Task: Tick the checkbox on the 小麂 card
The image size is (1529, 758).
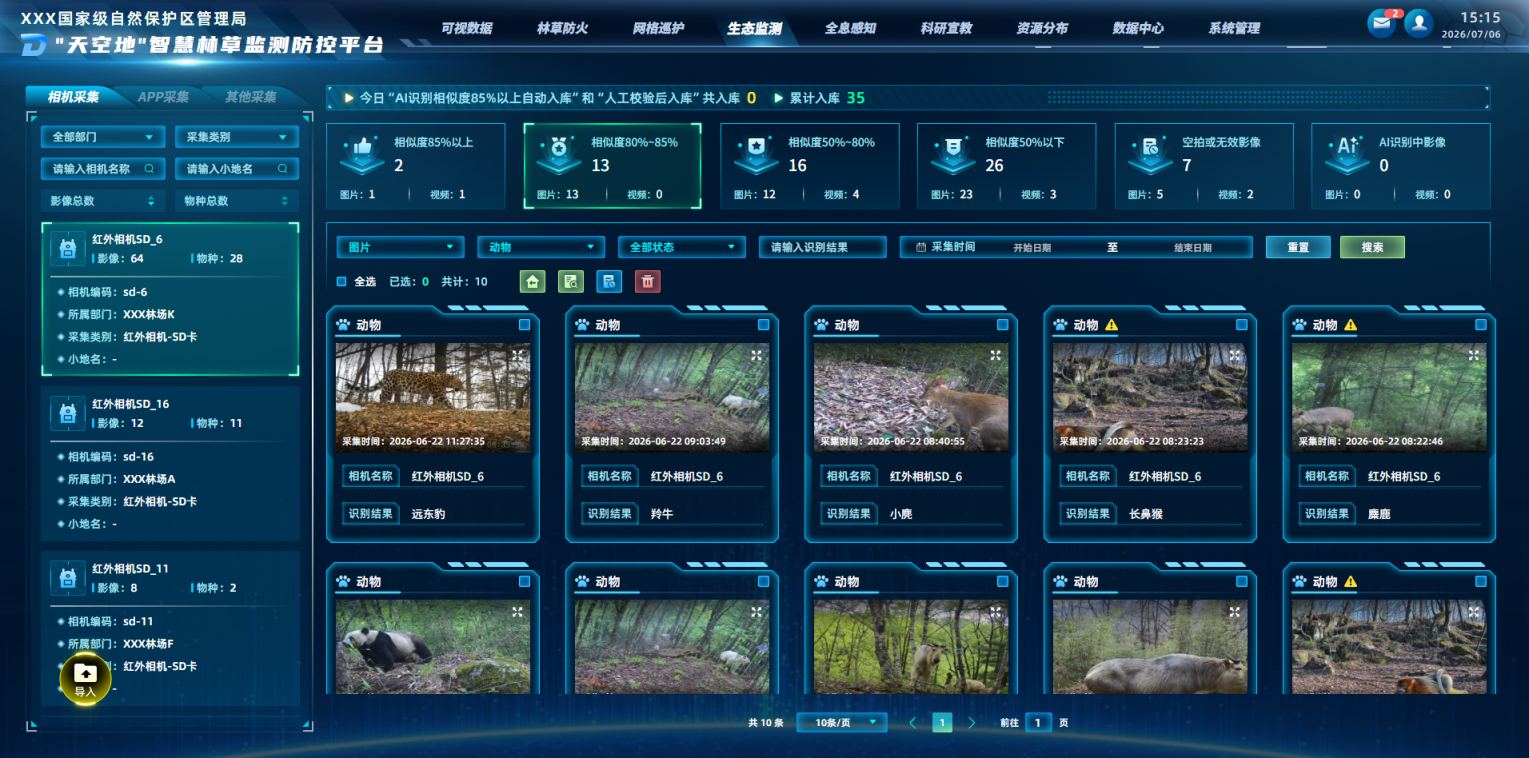Action: pos(1003,325)
